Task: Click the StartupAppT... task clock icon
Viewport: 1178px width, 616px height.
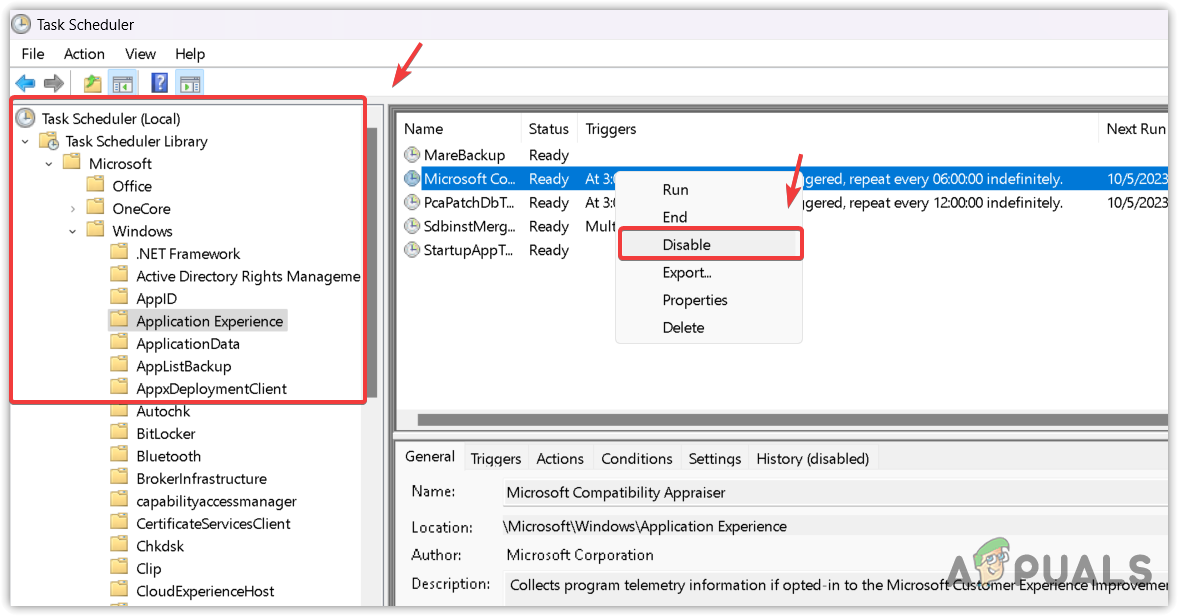Action: pyautogui.click(x=412, y=250)
